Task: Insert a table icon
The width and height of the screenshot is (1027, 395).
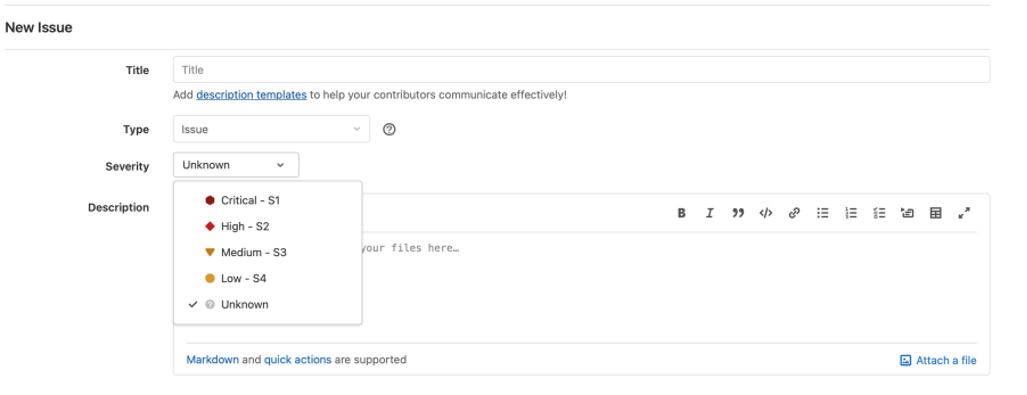Action: pos(936,213)
